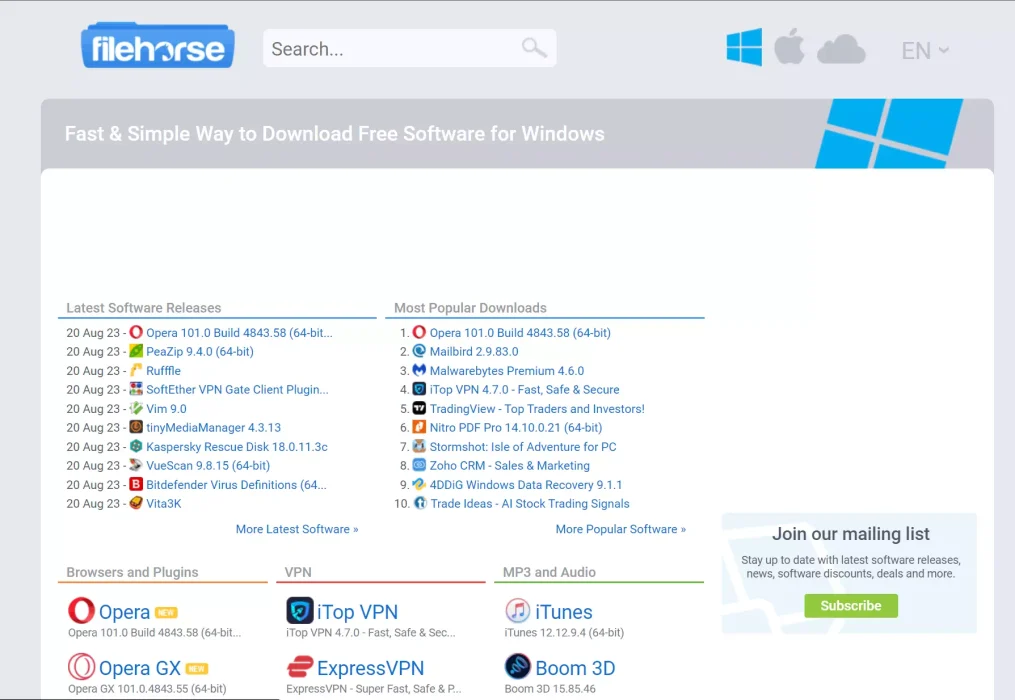Open Stormshot: Isle of Adventure link
The image size is (1015, 700).
point(523,447)
